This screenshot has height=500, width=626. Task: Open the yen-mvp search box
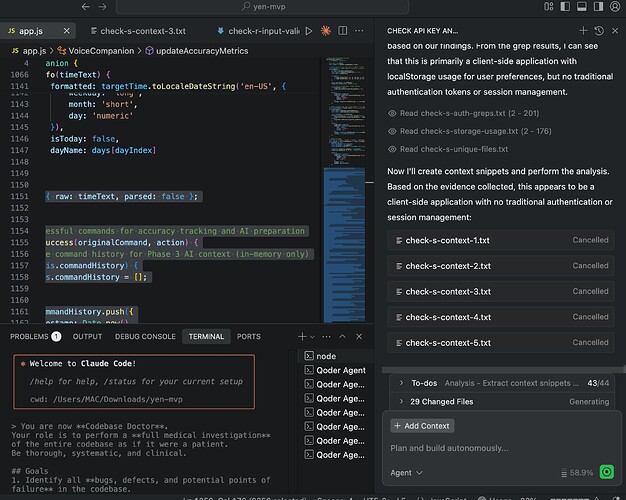[263, 7]
